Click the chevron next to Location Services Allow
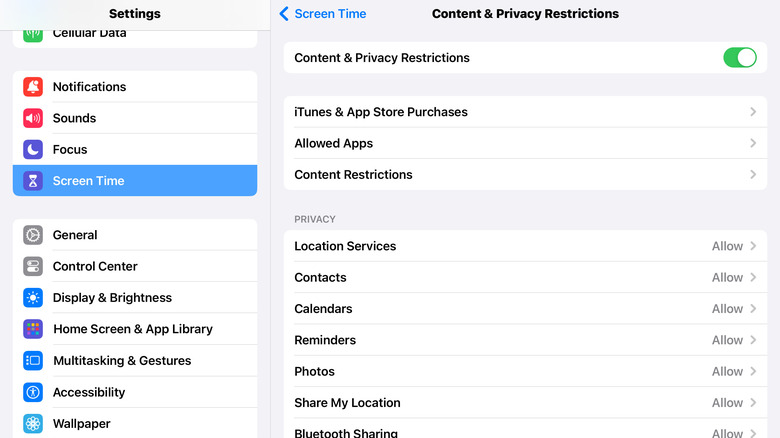 click(x=753, y=246)
